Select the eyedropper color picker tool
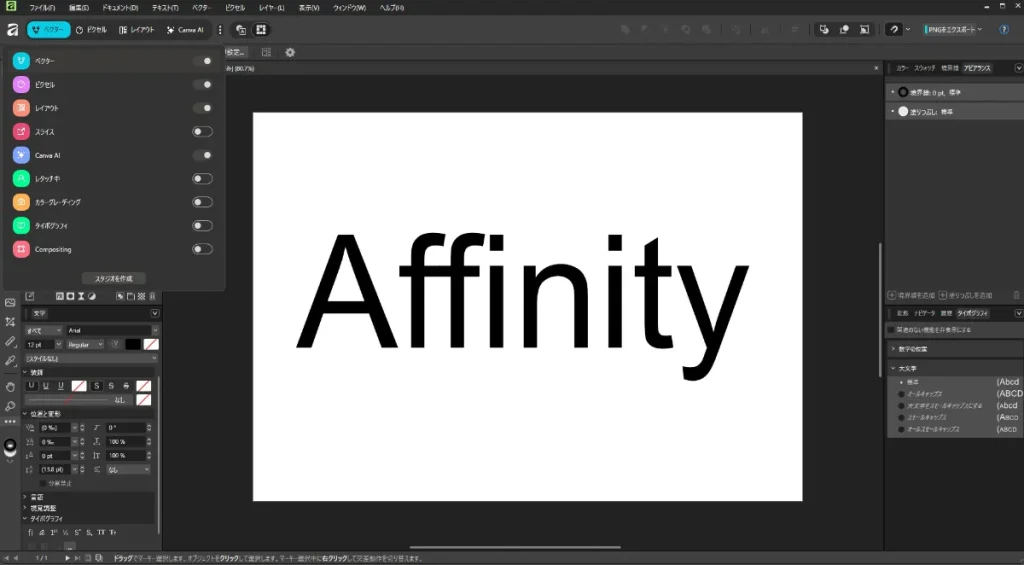The image size is (1024, 565). click(x=10, y=361)
